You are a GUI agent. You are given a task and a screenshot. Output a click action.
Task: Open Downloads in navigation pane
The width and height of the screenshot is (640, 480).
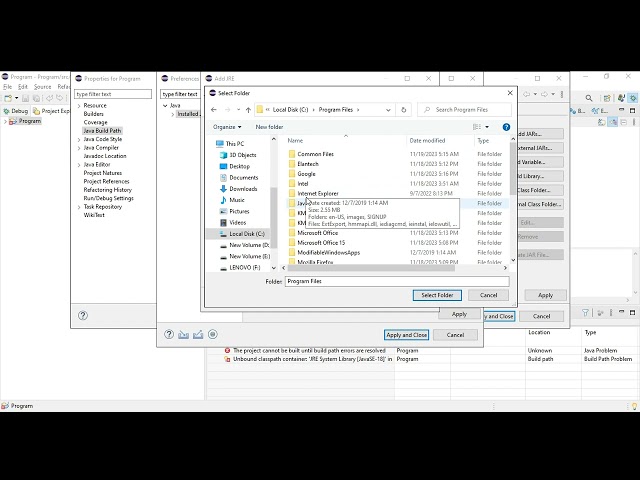[x=243, y=189]
